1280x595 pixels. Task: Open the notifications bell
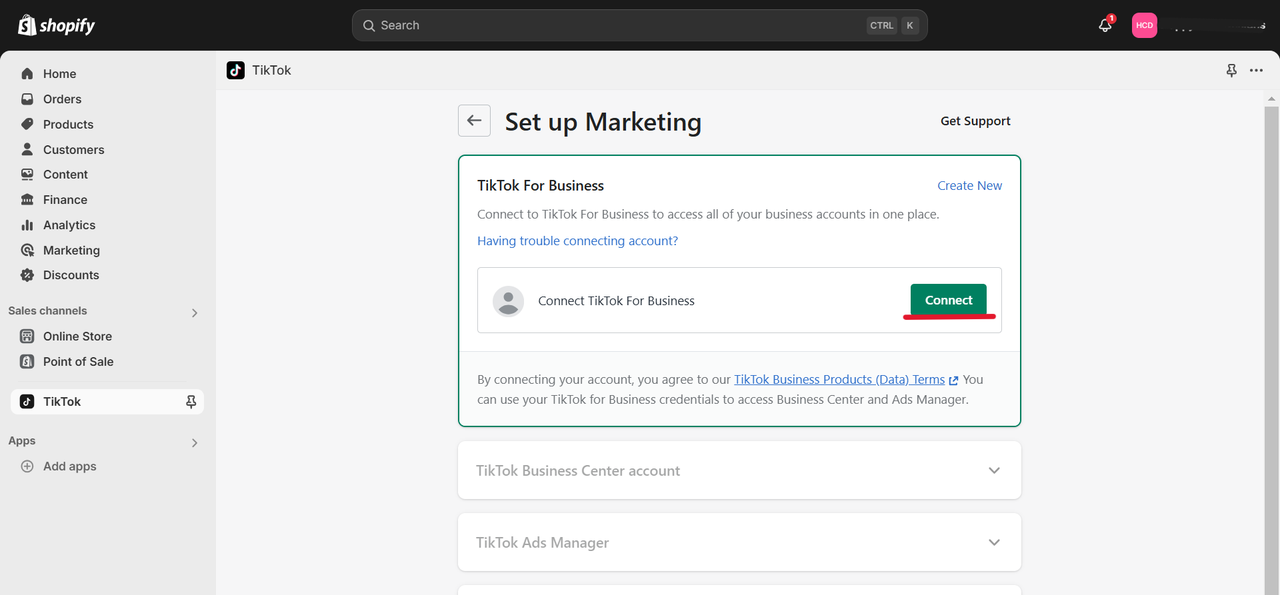(1105, 26)
